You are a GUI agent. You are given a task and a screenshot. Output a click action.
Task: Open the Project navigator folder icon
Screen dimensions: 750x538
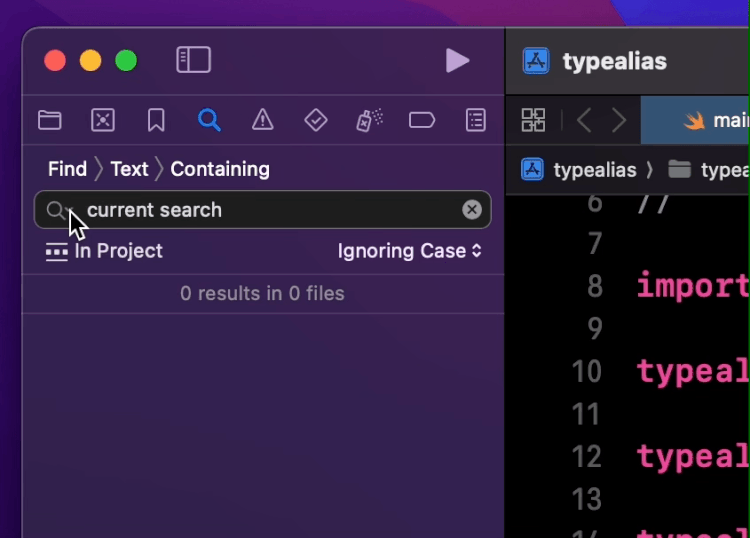pyautogui.click(x=50, y=121)
